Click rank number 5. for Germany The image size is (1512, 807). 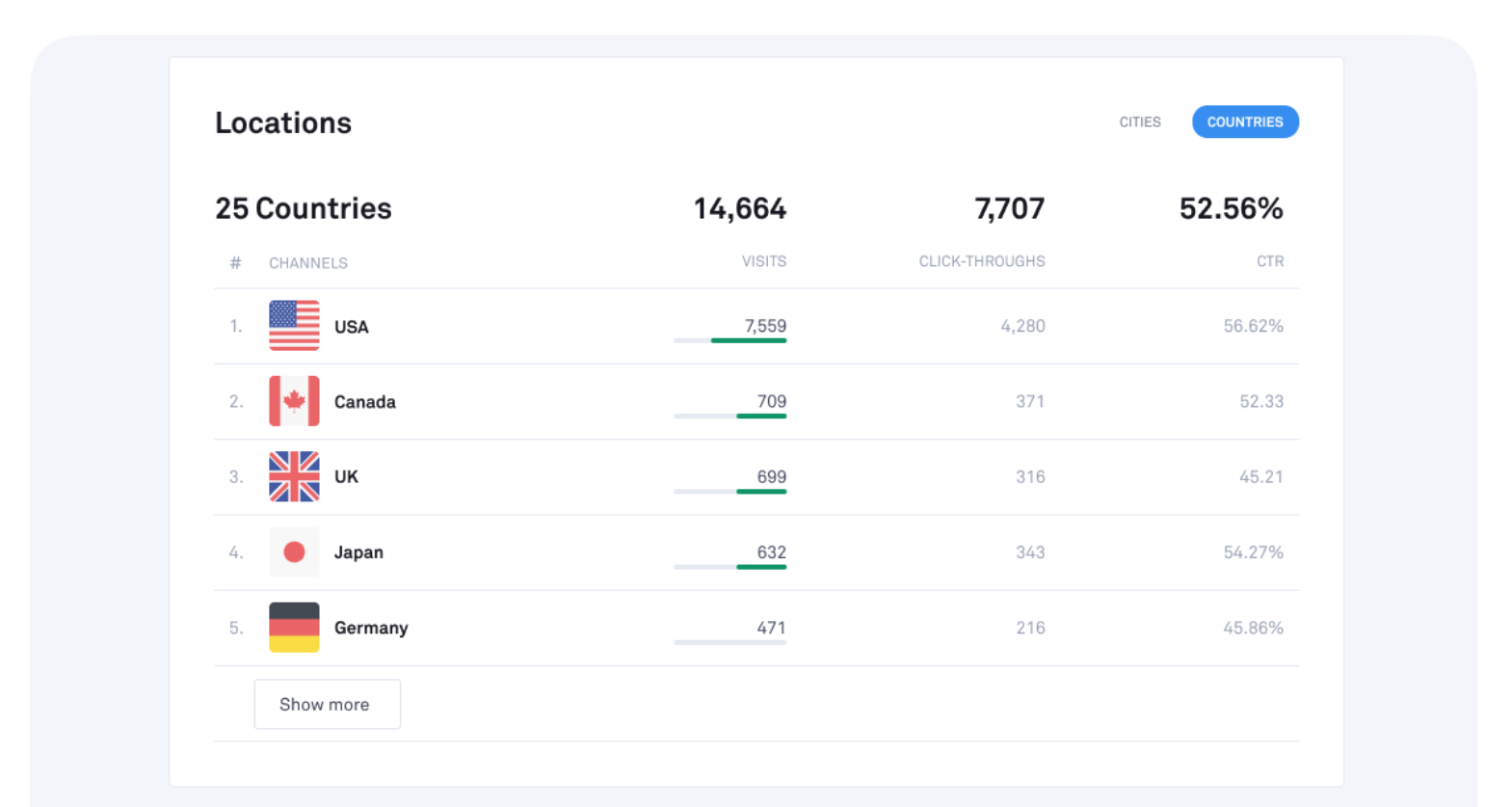click(x=236, y=628)
